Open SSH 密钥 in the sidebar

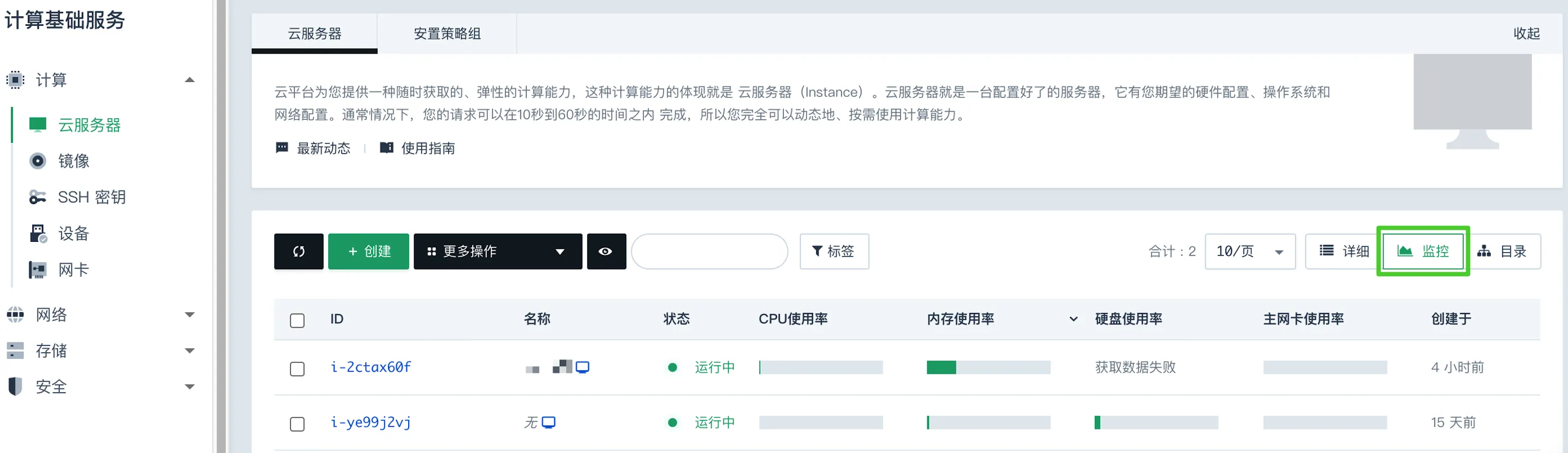92,196
